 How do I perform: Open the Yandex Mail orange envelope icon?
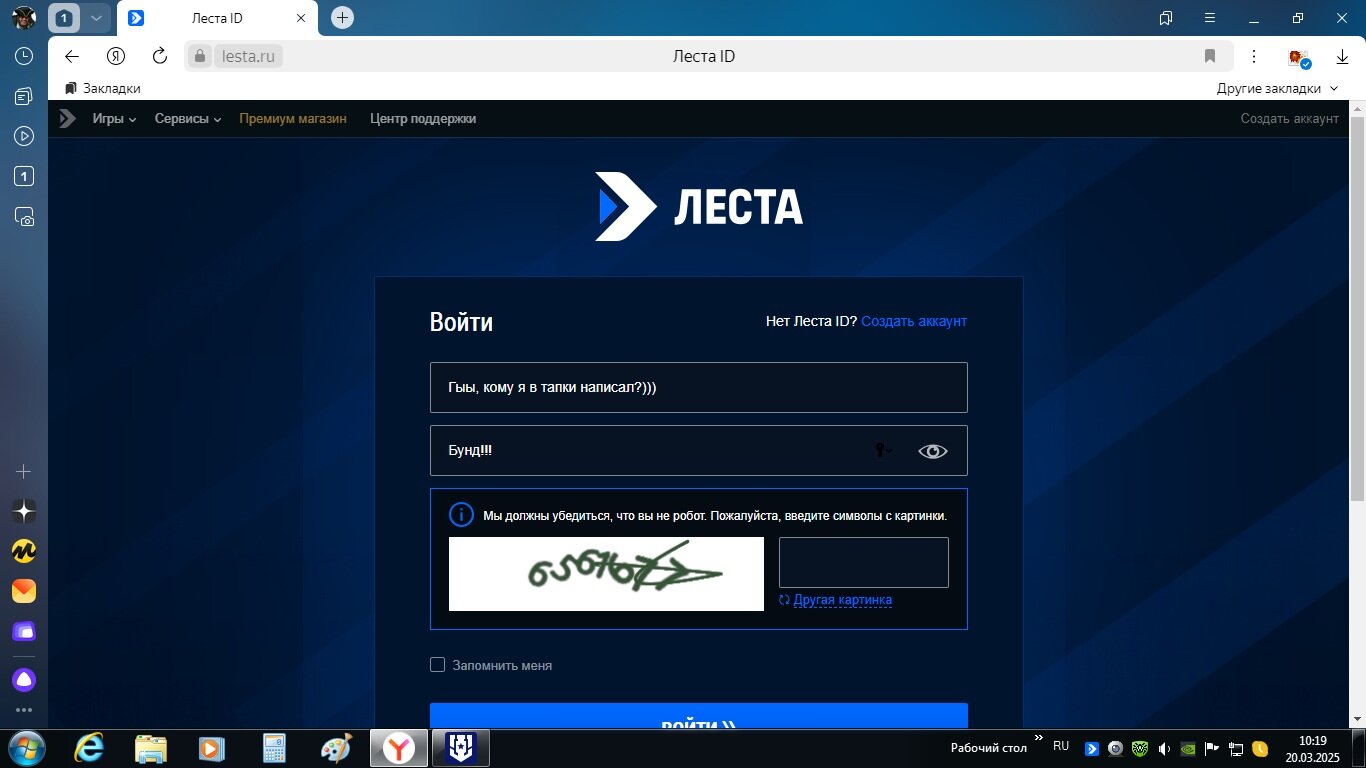click(24, 591)
